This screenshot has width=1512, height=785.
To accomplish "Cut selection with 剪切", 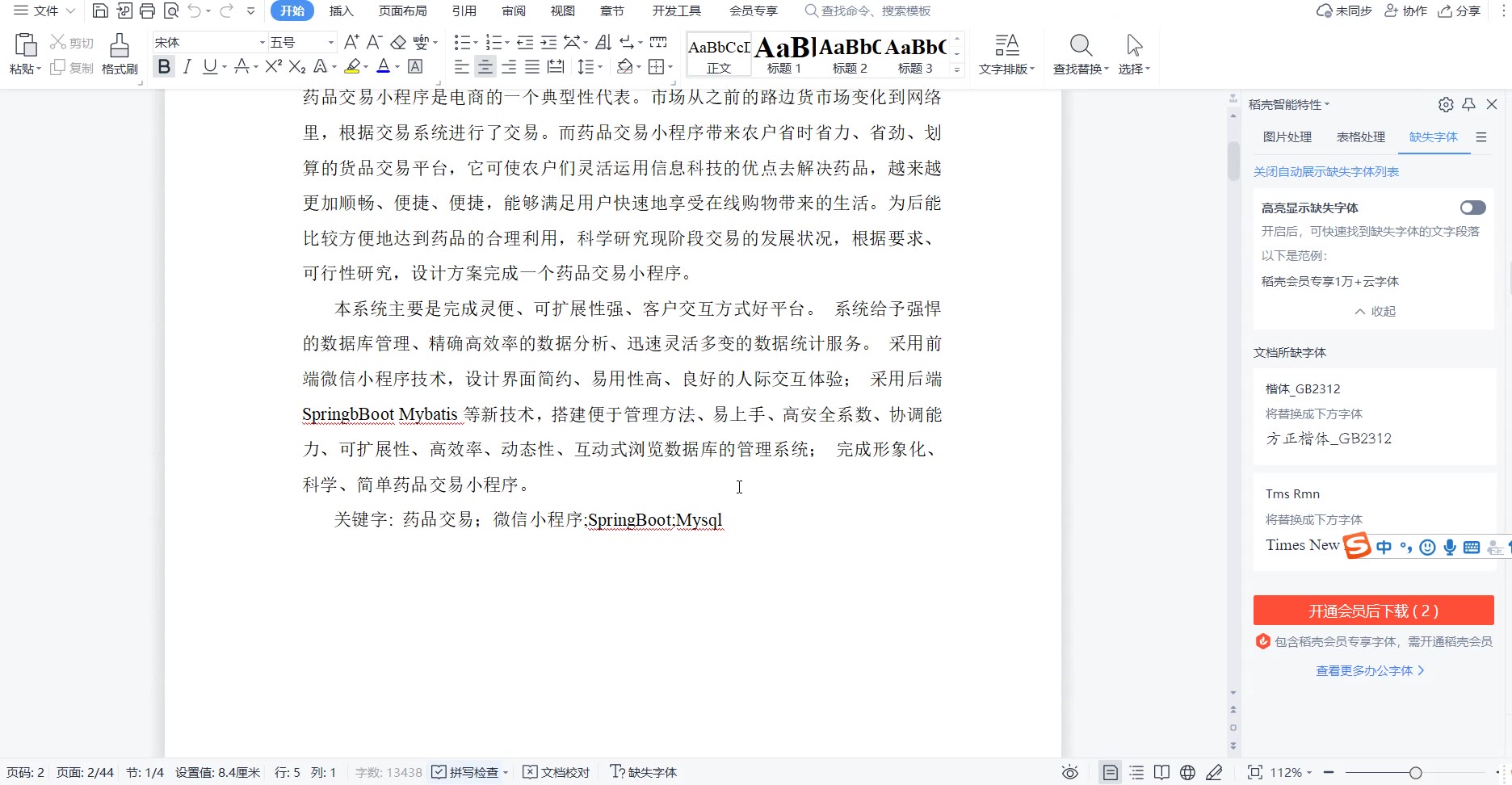I will point(72,42).
